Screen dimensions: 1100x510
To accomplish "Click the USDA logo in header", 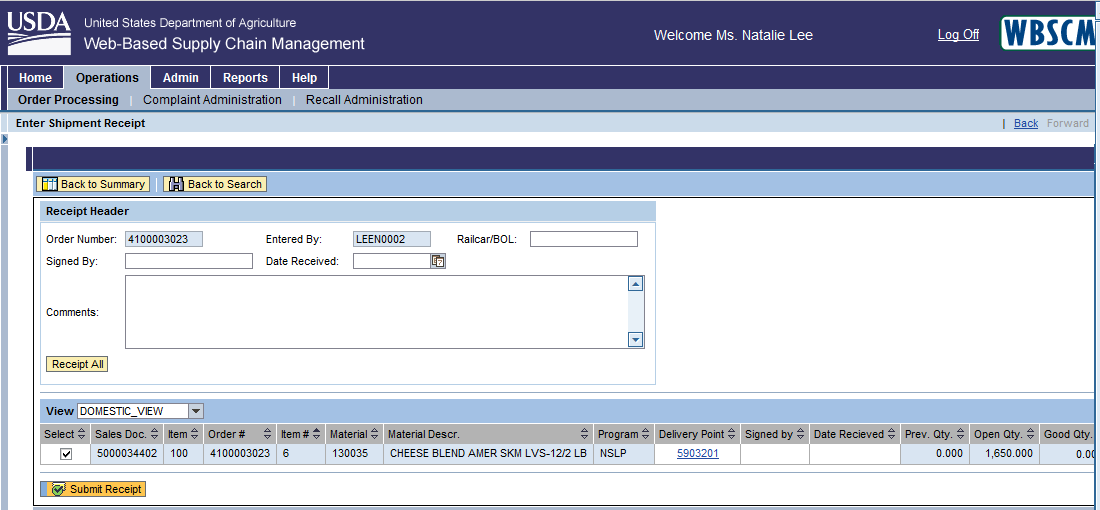I will tap(39, 33).
